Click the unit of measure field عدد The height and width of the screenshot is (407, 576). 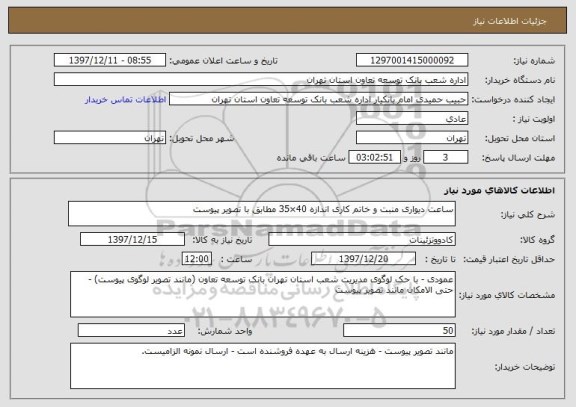[131, 330]
